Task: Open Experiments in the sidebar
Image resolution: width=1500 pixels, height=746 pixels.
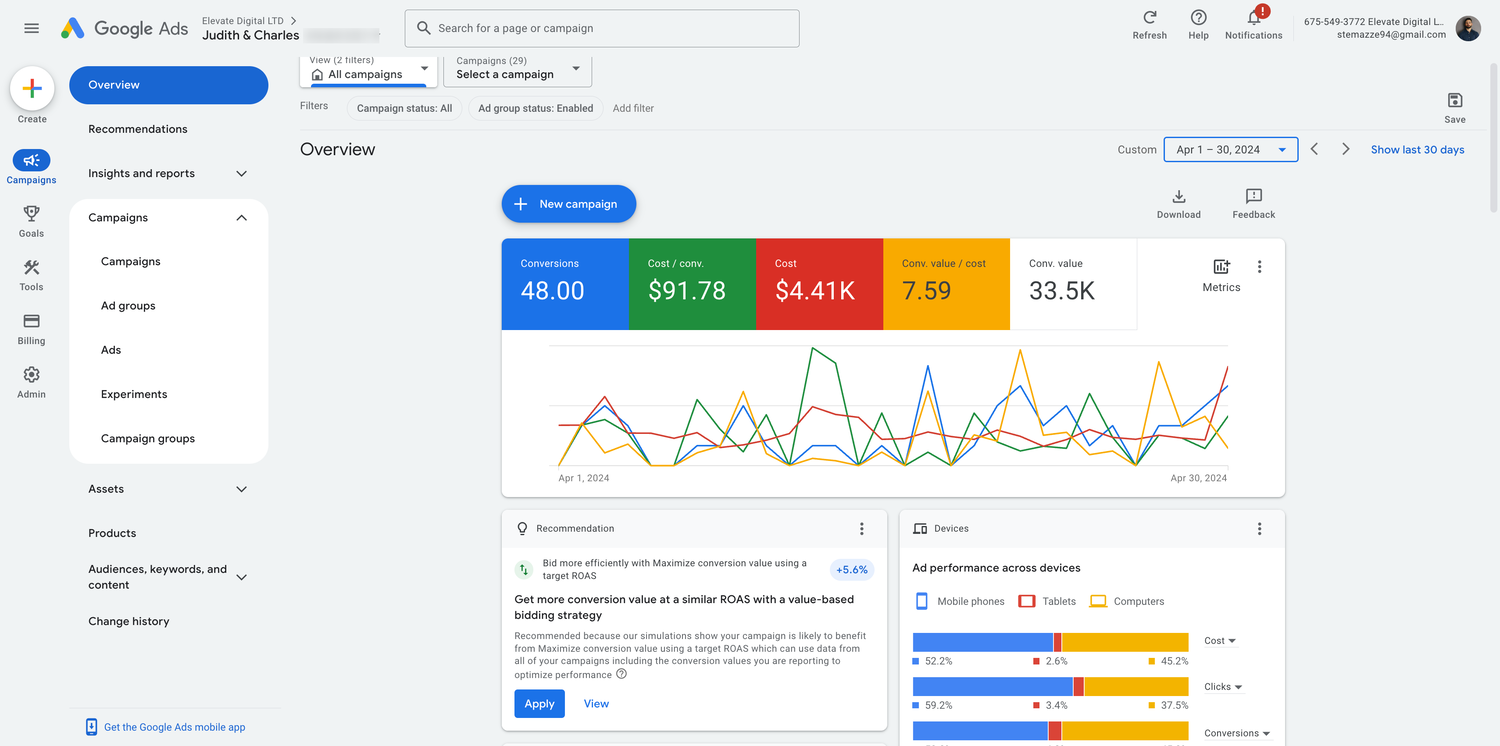Action: pos(134,394)
